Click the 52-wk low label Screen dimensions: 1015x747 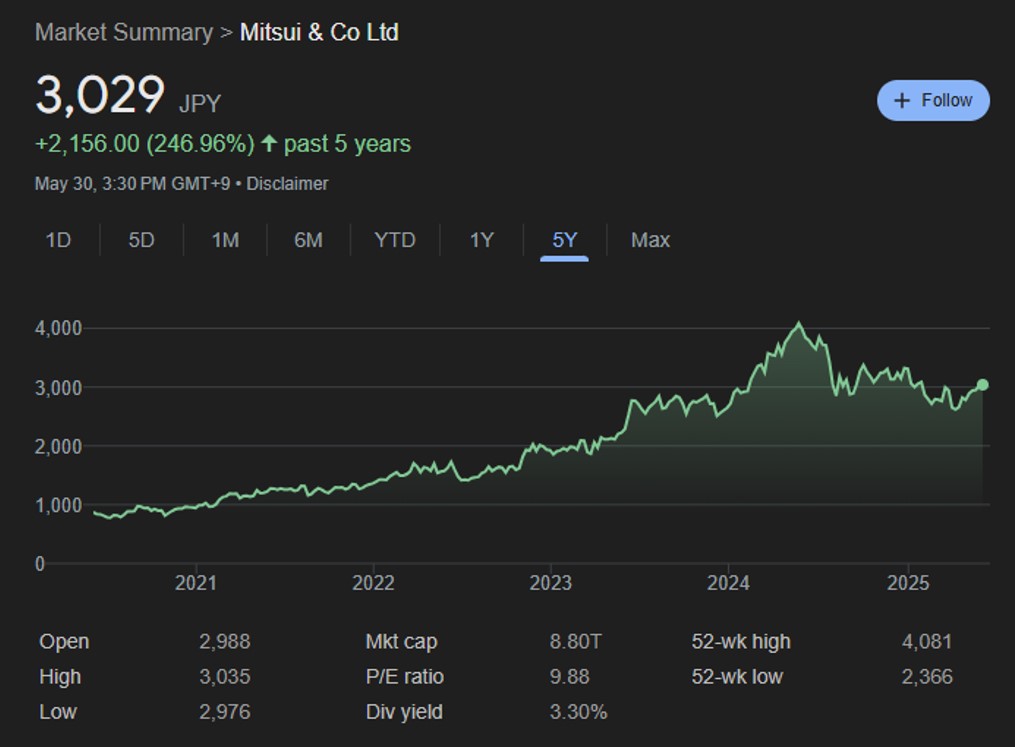pos(737,676)
